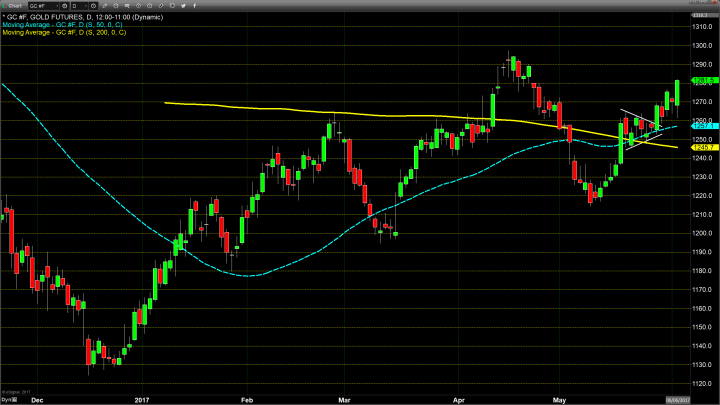Select the yellow 1245.7 average tag
The height and width of the screenshot is (405, 720).
pos(700,147)
